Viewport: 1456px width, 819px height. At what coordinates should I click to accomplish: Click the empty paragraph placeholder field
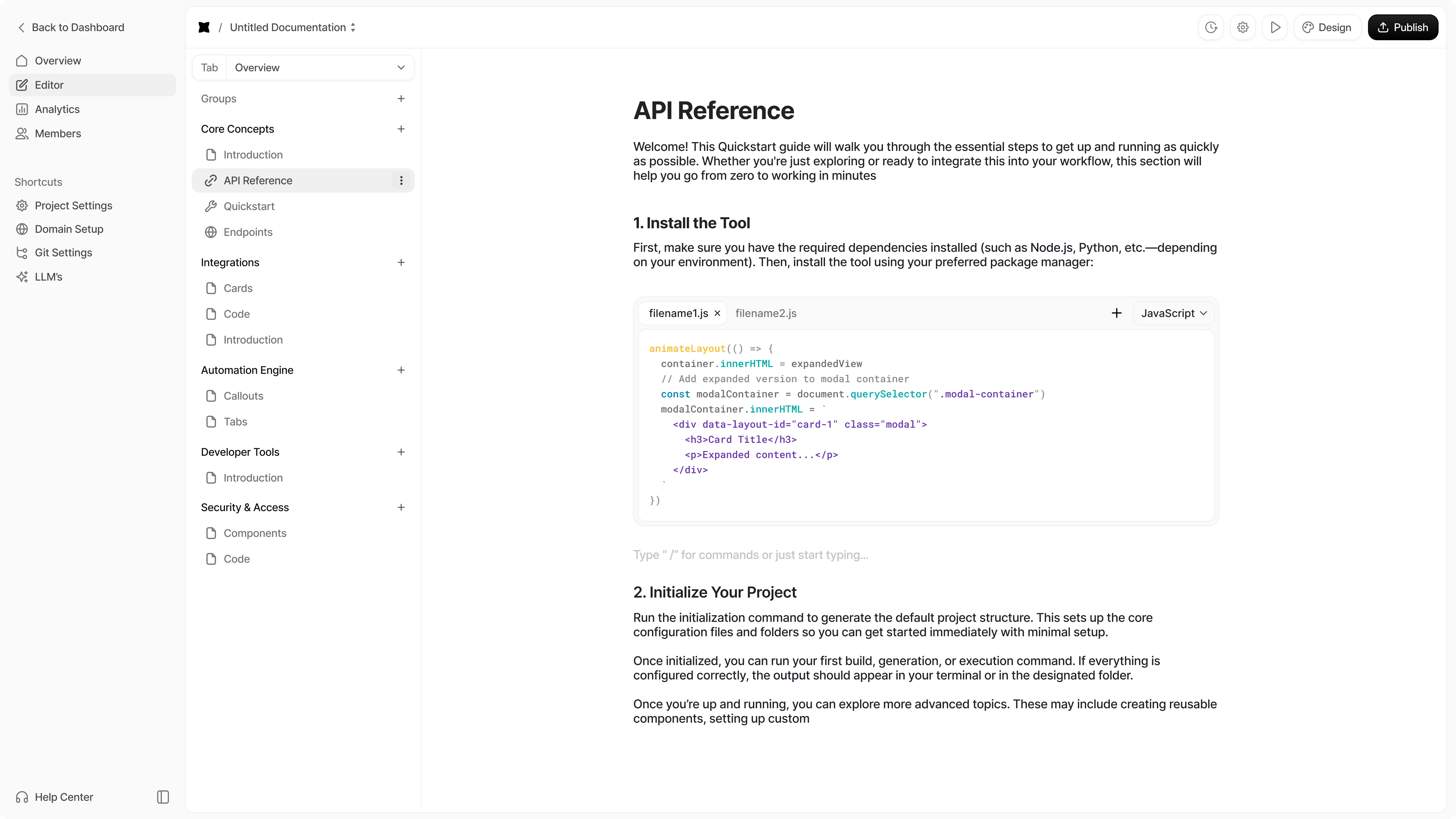coord(925,555)
